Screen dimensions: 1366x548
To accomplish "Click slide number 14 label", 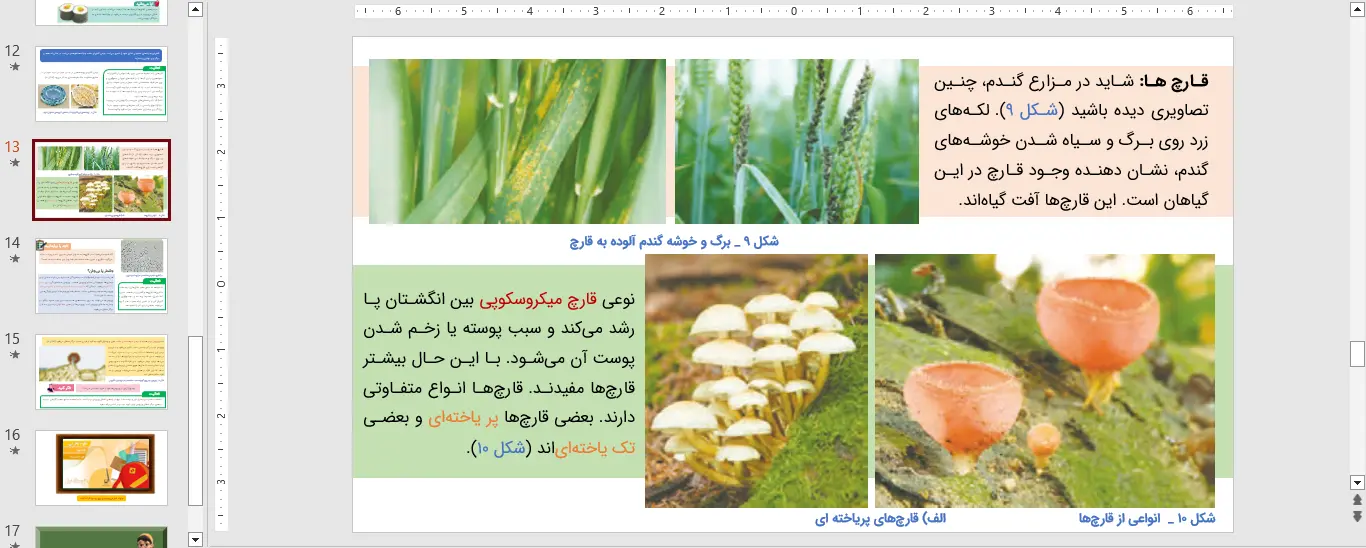I will (x=13, y=242).
